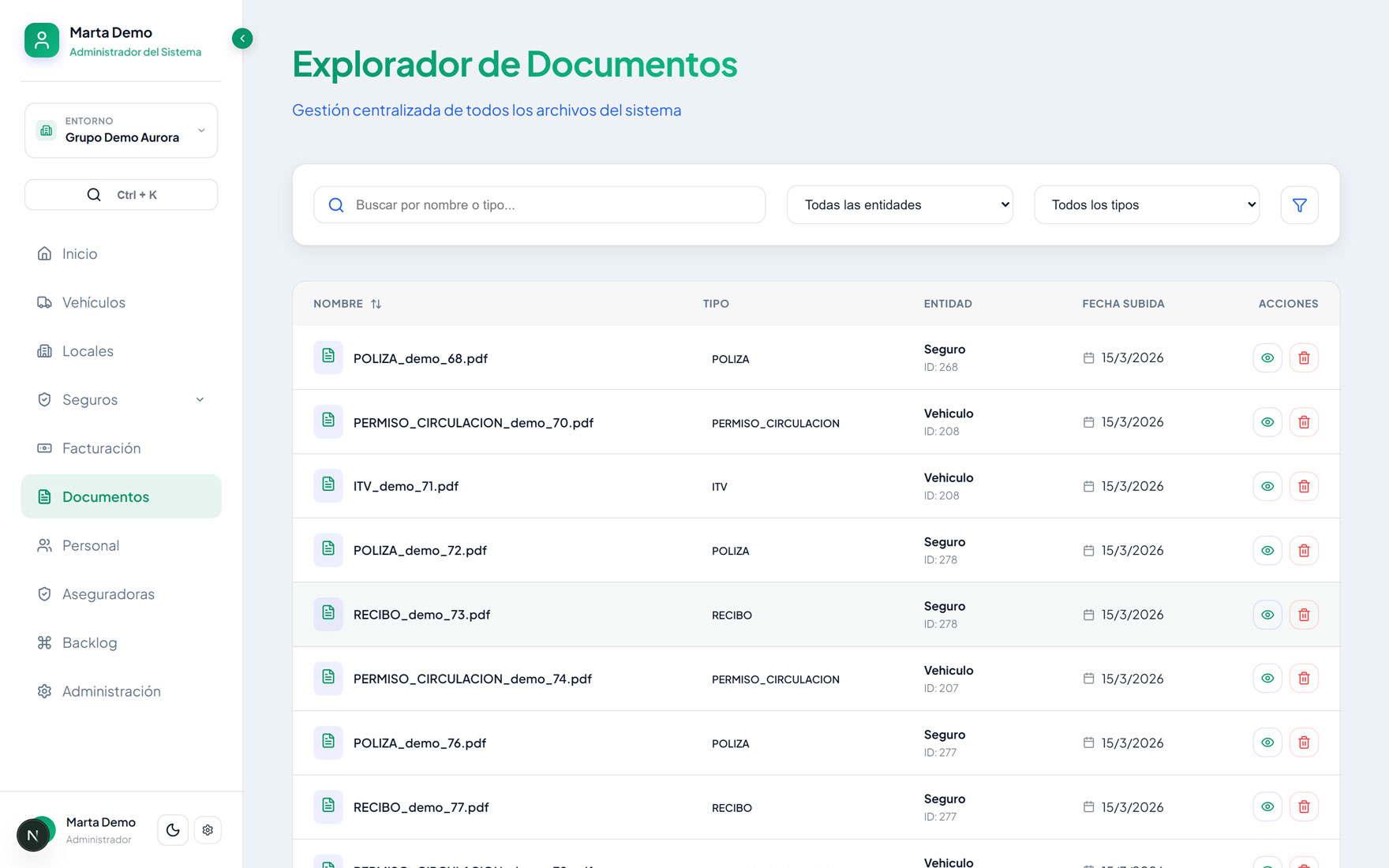View RECIBO_demo_73.pdf with the eye icon

[x=1267, y=615]
